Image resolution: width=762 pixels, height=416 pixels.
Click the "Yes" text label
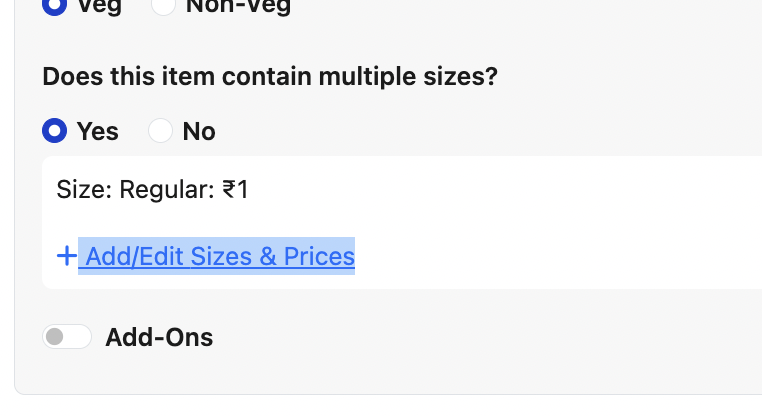click(x=97, y=132)
